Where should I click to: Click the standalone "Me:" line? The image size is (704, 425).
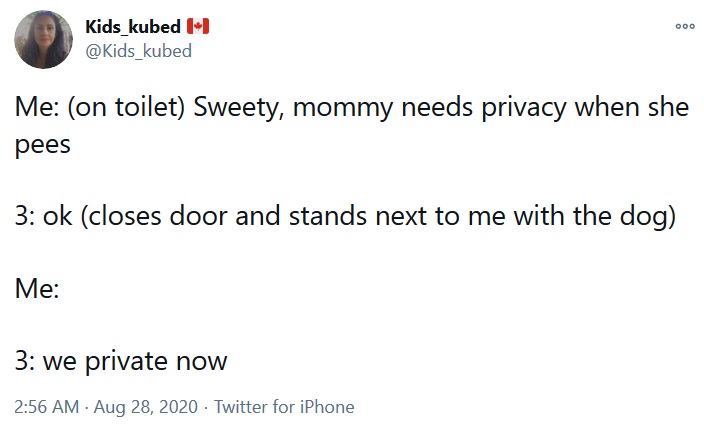click(36, 290)
